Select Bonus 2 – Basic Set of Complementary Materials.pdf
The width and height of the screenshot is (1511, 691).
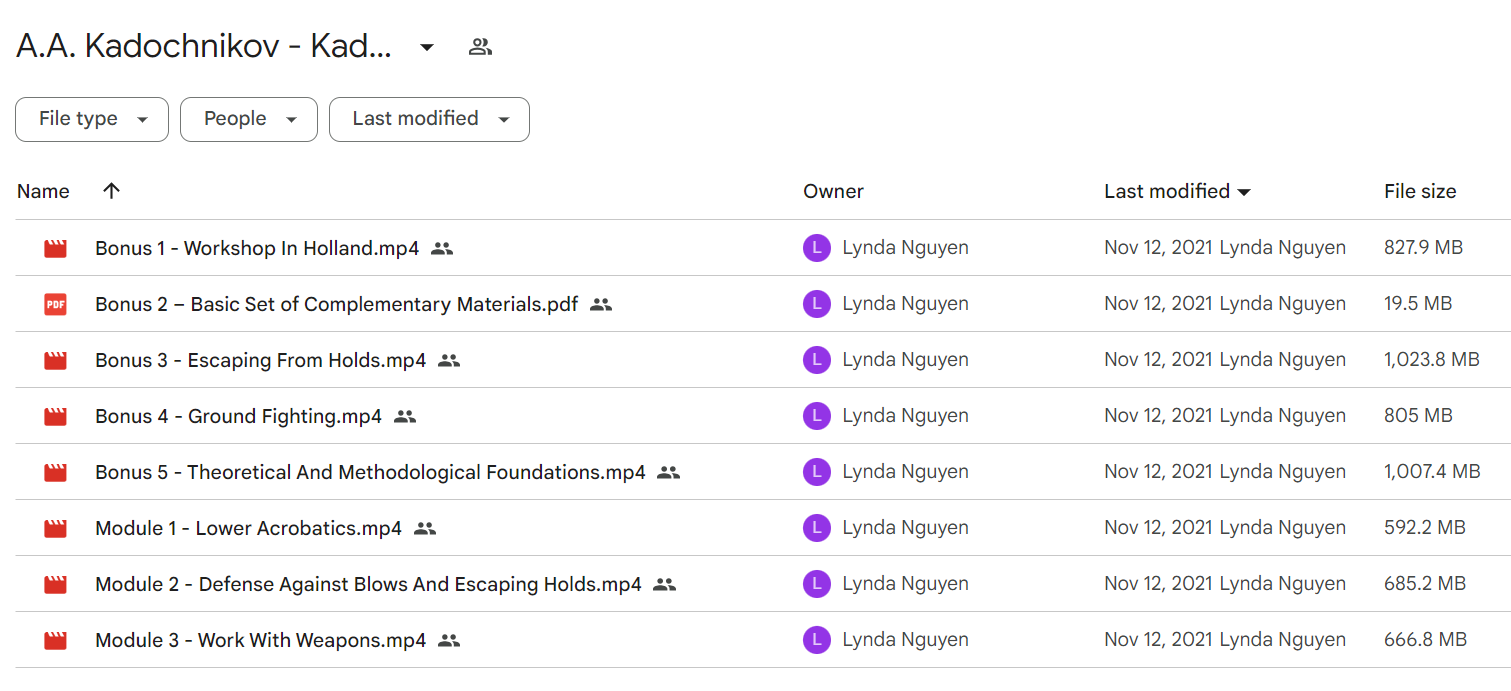click(336, 304)
